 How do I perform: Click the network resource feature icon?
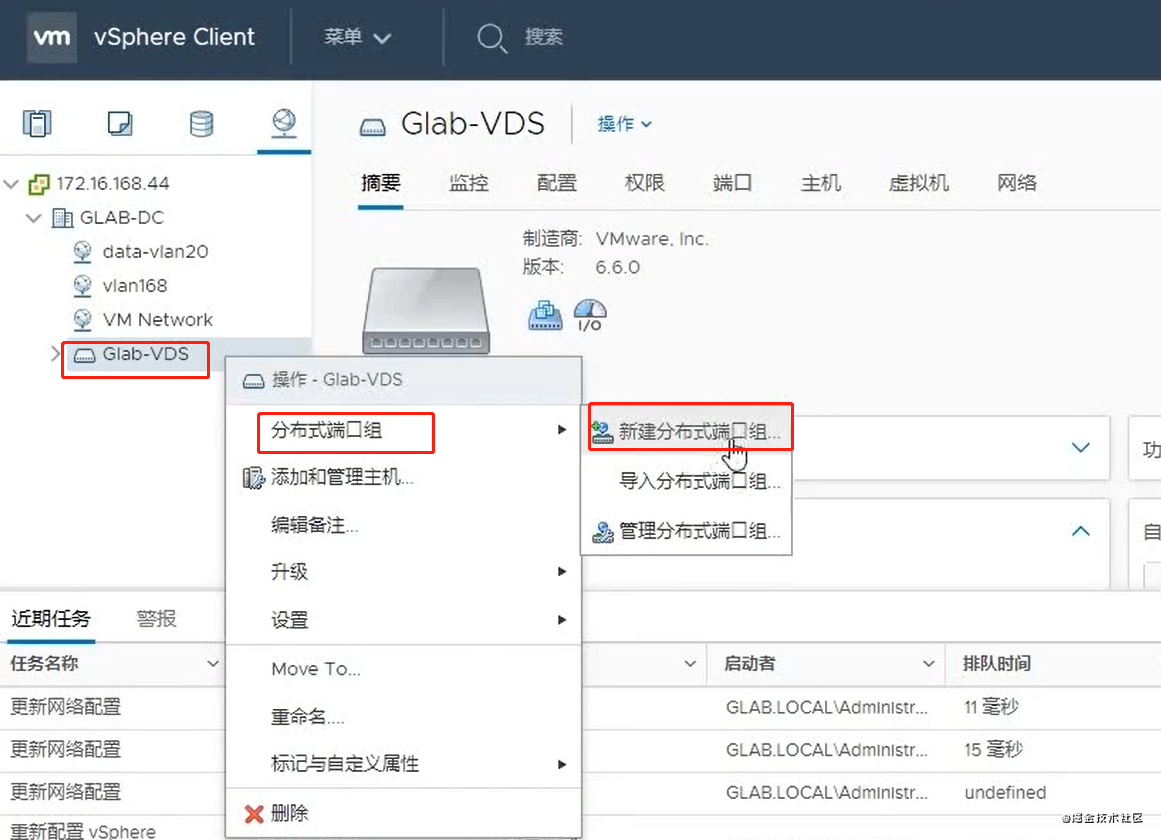pos(545,315)
